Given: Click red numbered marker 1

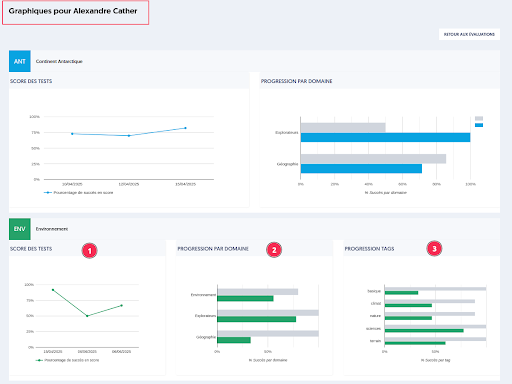Looking at the screenshot, I should point(89,251).
